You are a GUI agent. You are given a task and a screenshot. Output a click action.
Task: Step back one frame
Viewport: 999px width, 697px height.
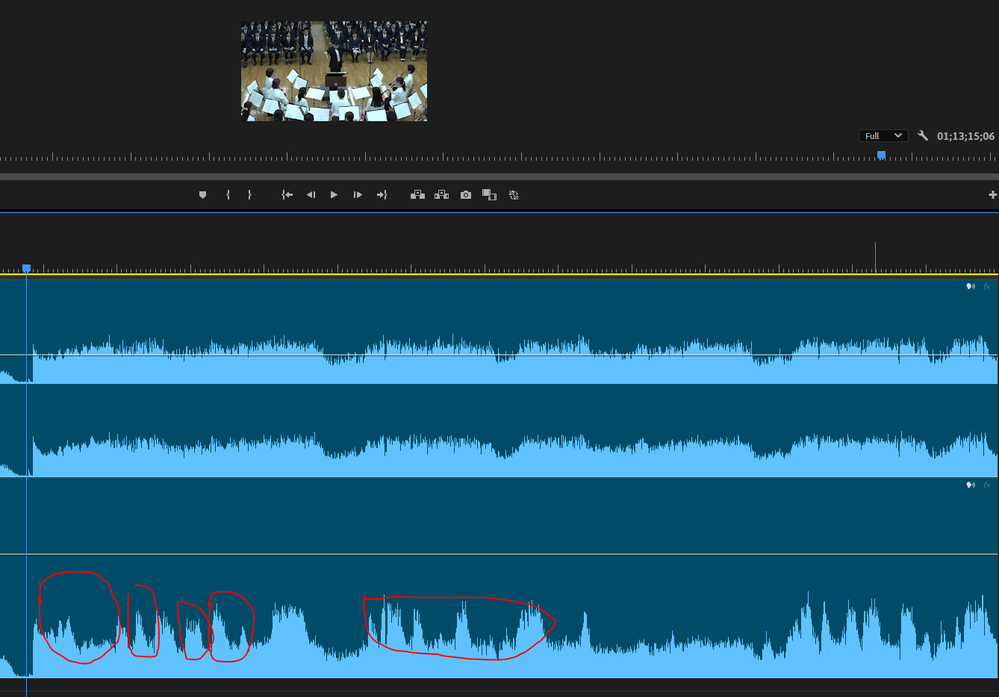(x=311, y=195)
